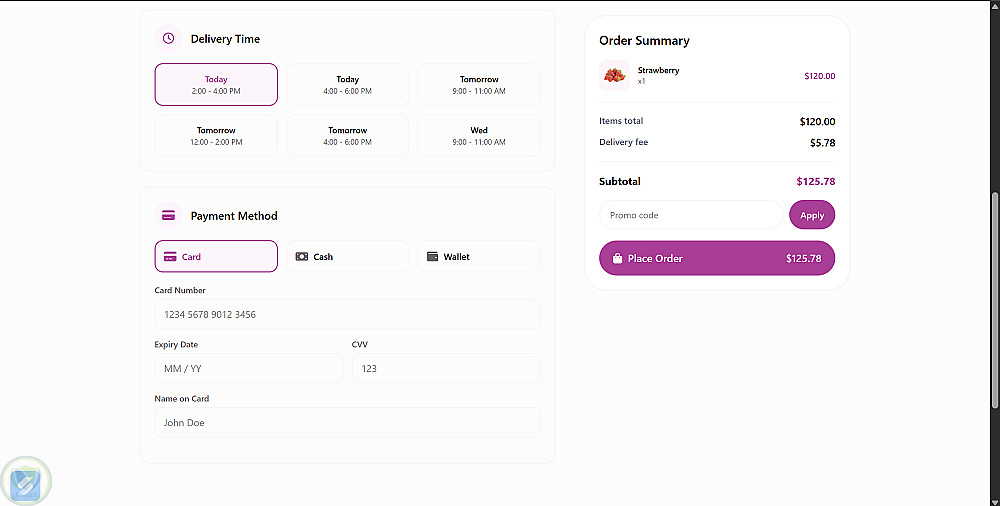Image resolution: width=1000 pixels, height=506 pixels.
Task: Click the credit card icon beside Payment Method
Action: tap(168, 216)
